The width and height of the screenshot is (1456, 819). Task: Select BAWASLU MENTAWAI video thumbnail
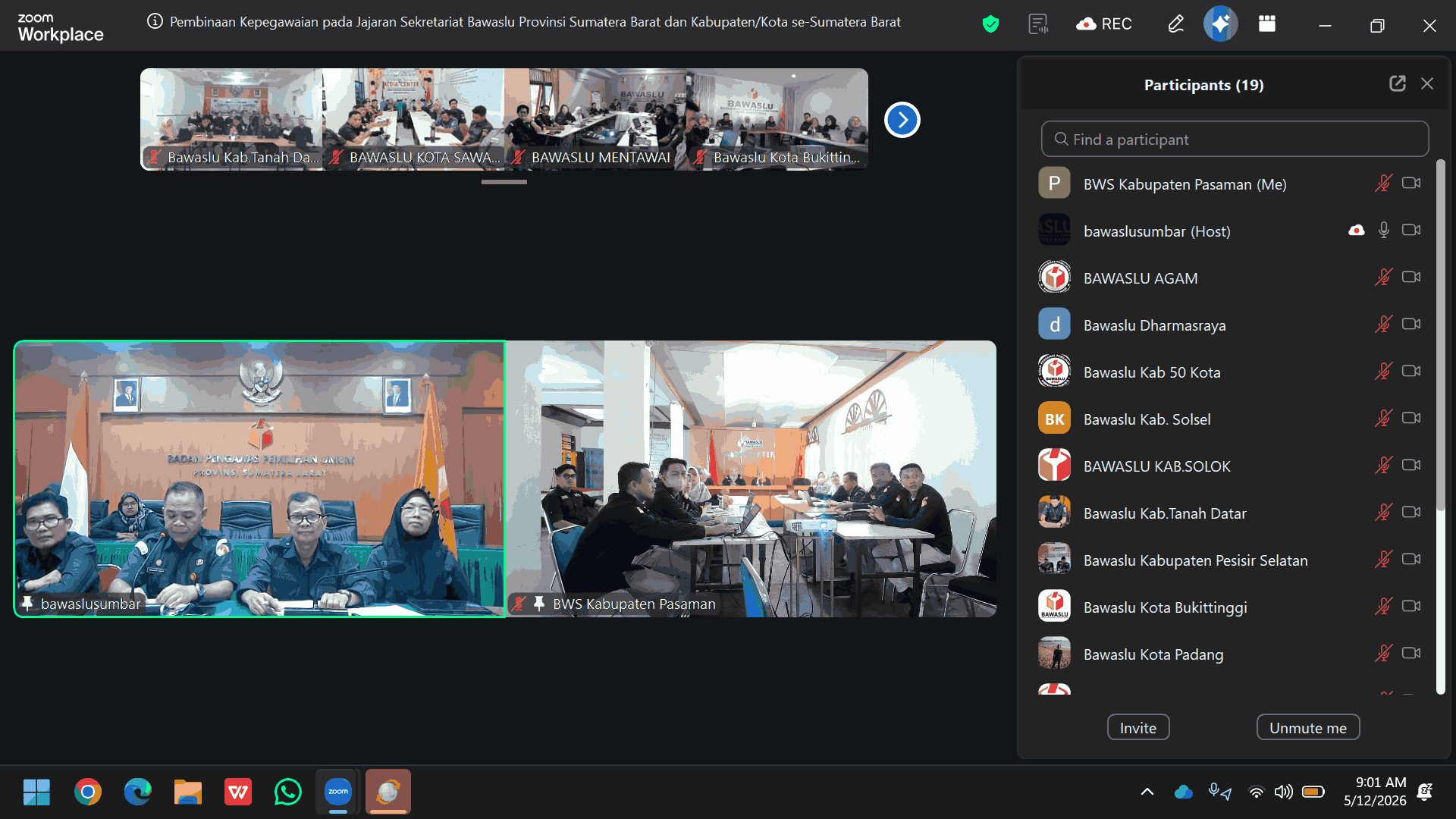click(x=595, y=119)
